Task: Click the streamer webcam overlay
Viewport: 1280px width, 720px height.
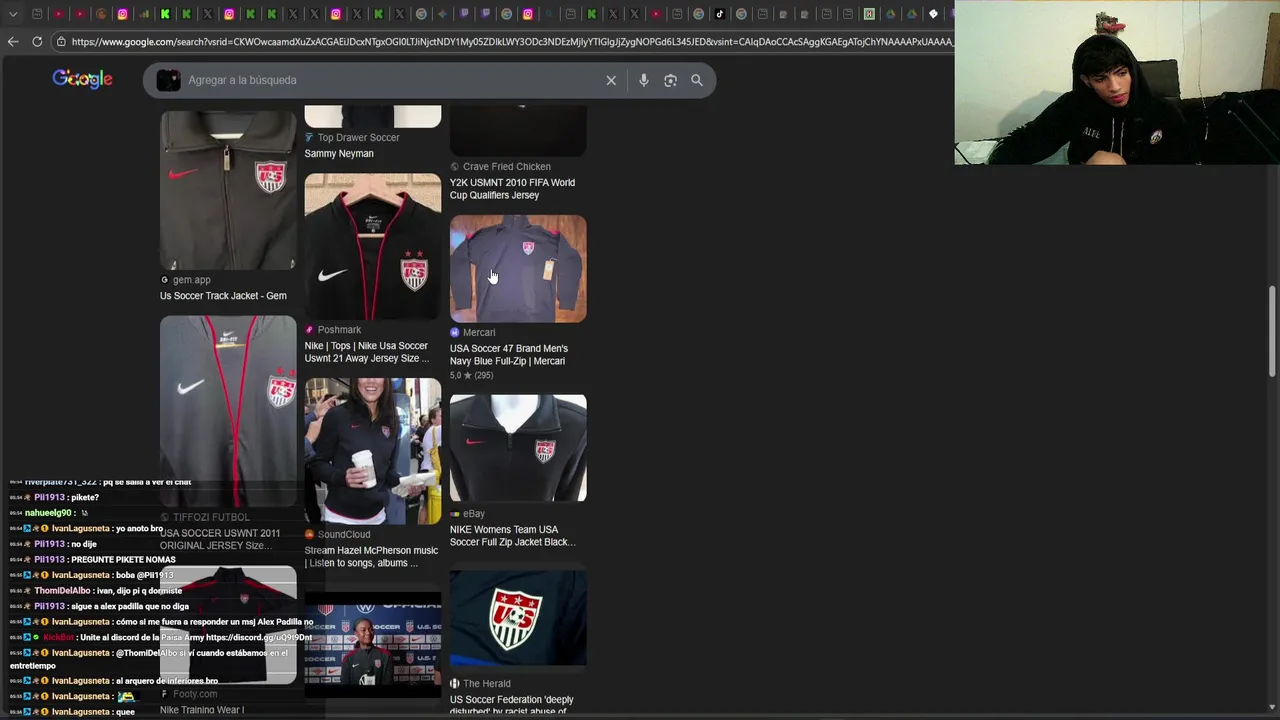Action: click(x=1117, y=82)
